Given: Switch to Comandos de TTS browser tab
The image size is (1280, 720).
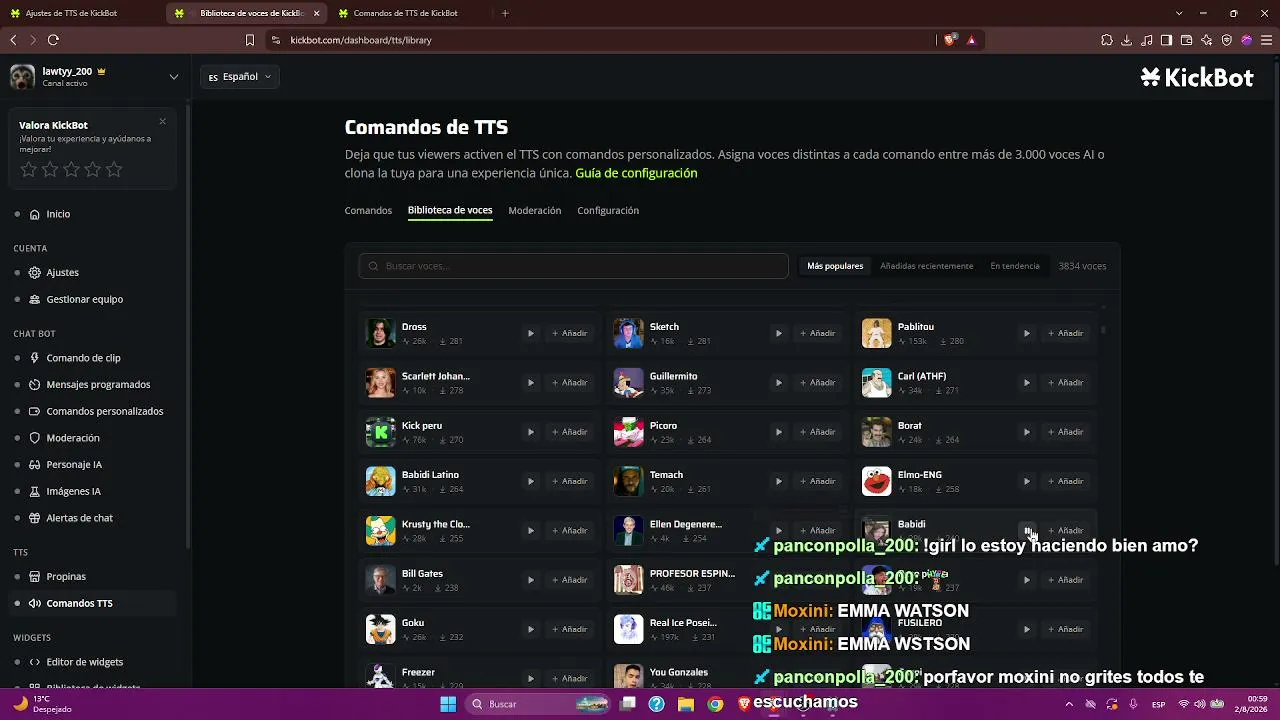Looking at the screenshot, I should [410, 13].
